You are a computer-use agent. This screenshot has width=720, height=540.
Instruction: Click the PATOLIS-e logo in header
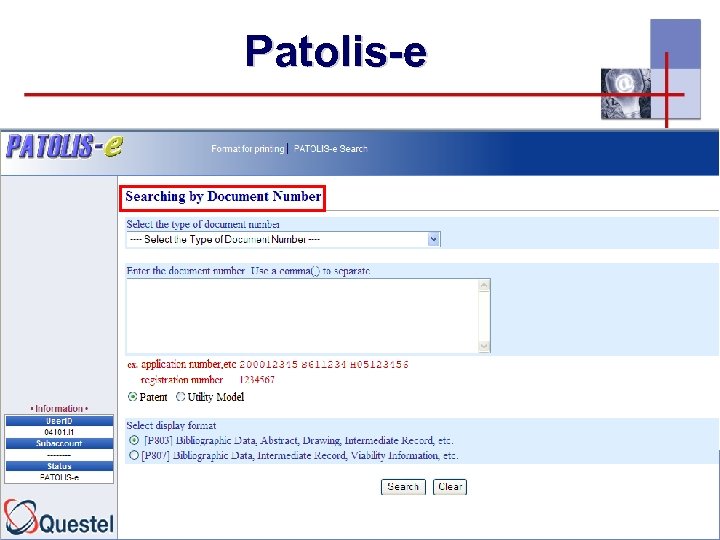65,146
